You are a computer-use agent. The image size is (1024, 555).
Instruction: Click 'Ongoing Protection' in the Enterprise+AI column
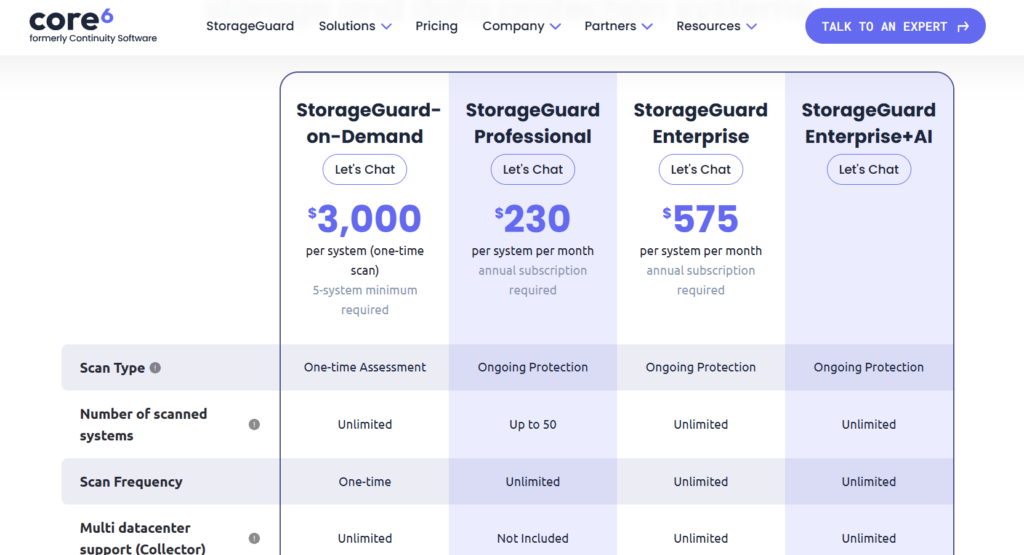[x=869, y=367]
